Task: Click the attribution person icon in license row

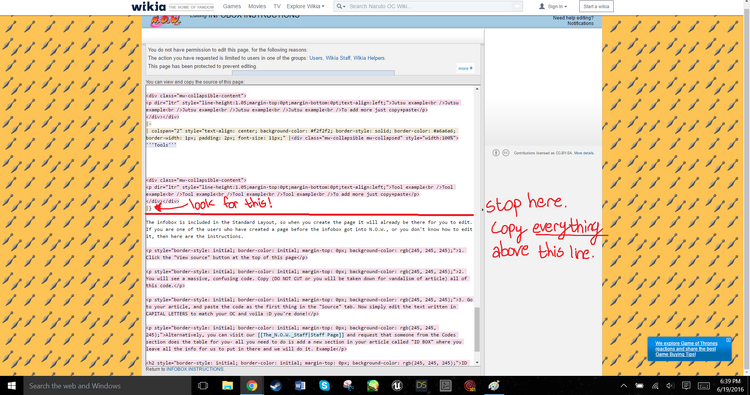Action: 496,153
